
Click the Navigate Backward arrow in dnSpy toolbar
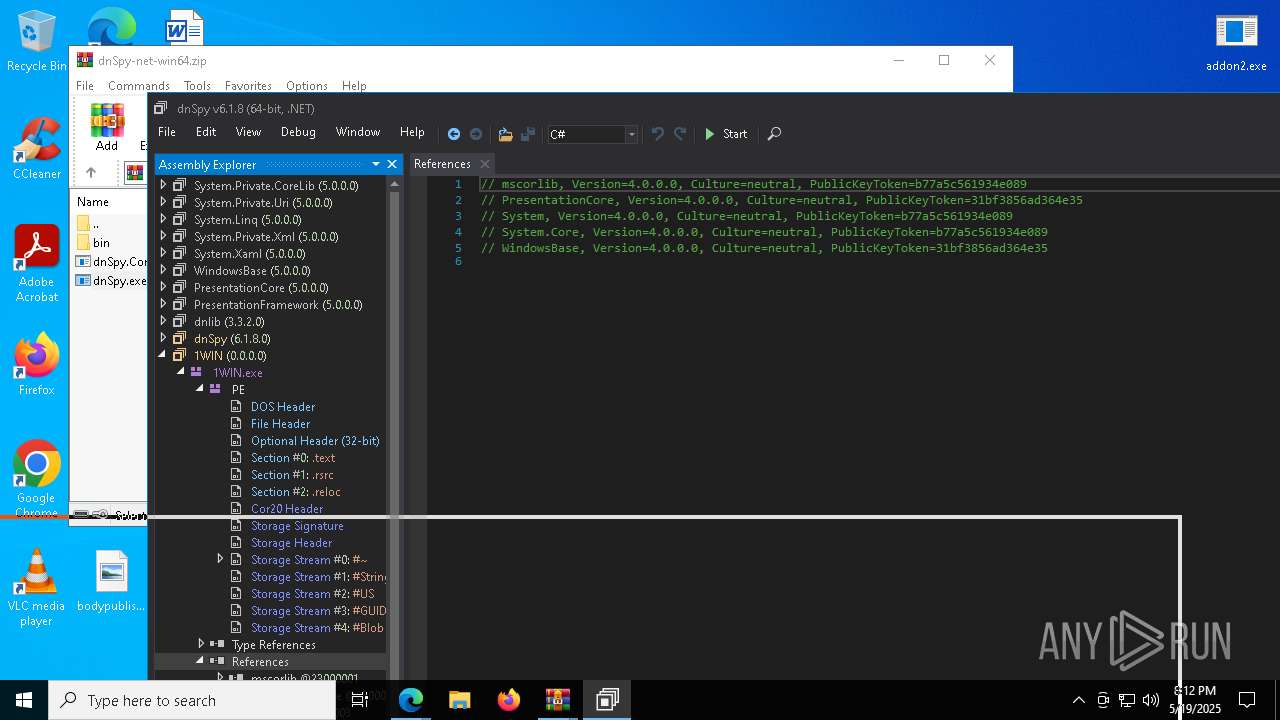(x=454, y=134)
